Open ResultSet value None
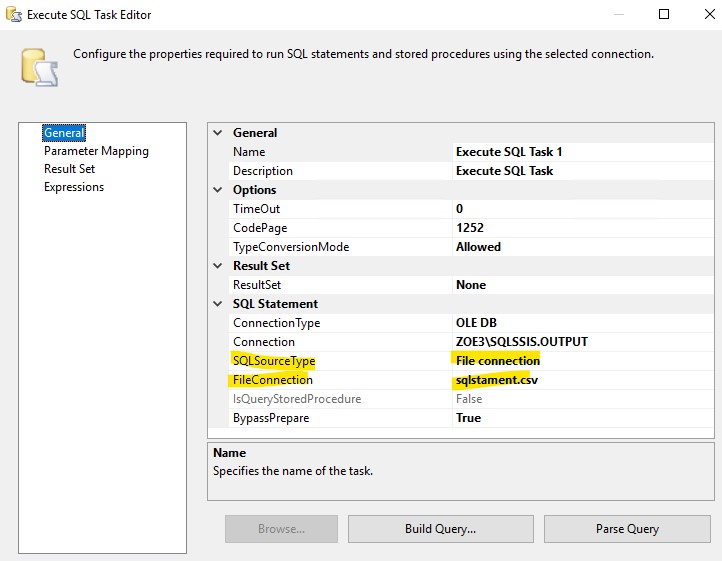Screen dimensions: 722x561 583,285
